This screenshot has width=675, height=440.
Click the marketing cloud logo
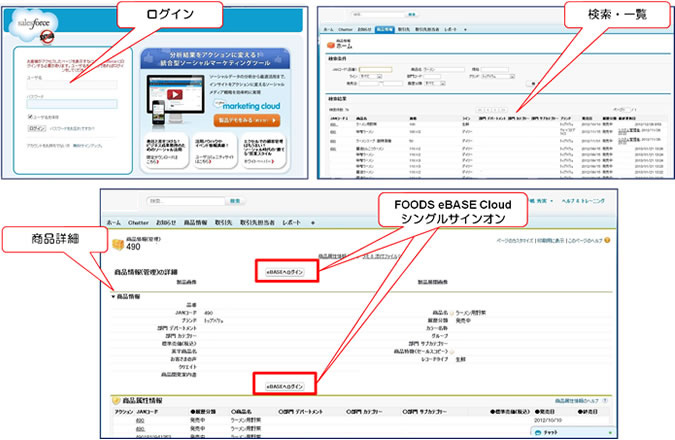(247, 105)
